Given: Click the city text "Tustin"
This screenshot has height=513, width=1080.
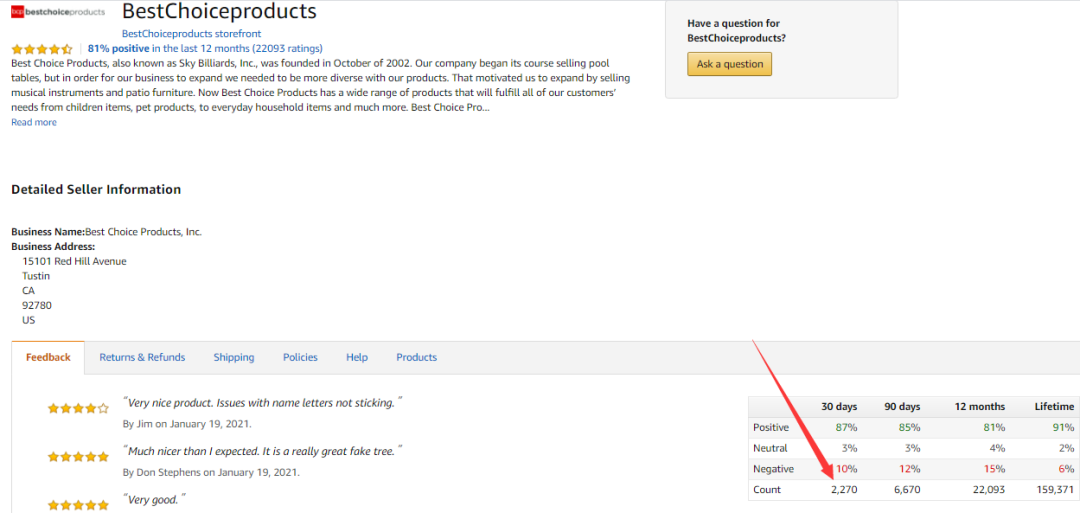Looking at the screenshot, I should (x=36, y=276).
